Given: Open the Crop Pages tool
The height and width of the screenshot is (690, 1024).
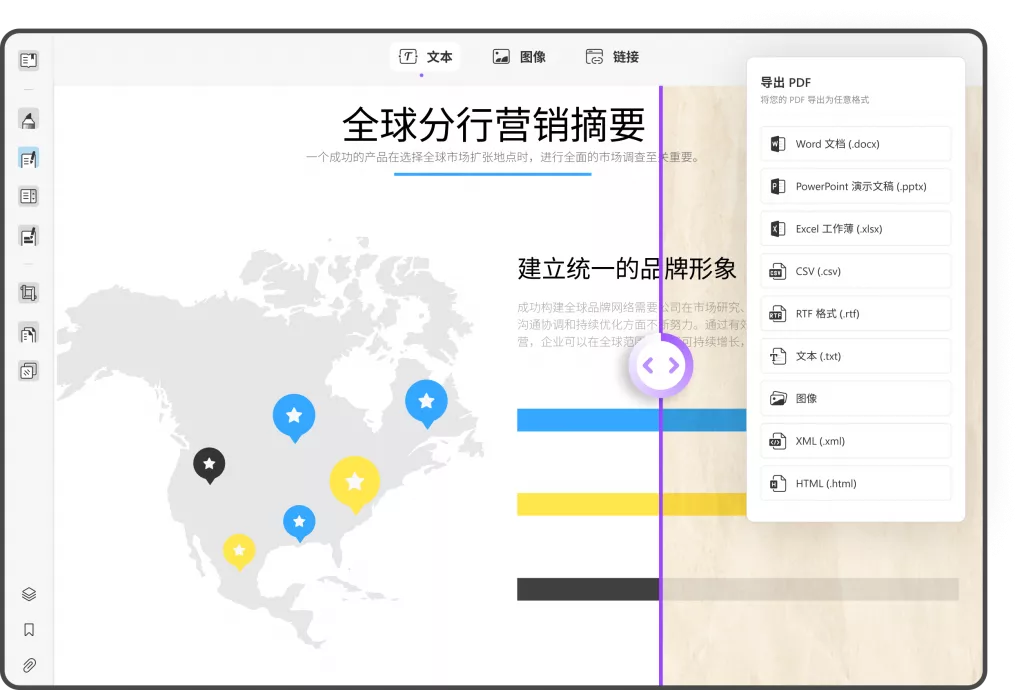Looking at the screenshot, I should (28, 293).
